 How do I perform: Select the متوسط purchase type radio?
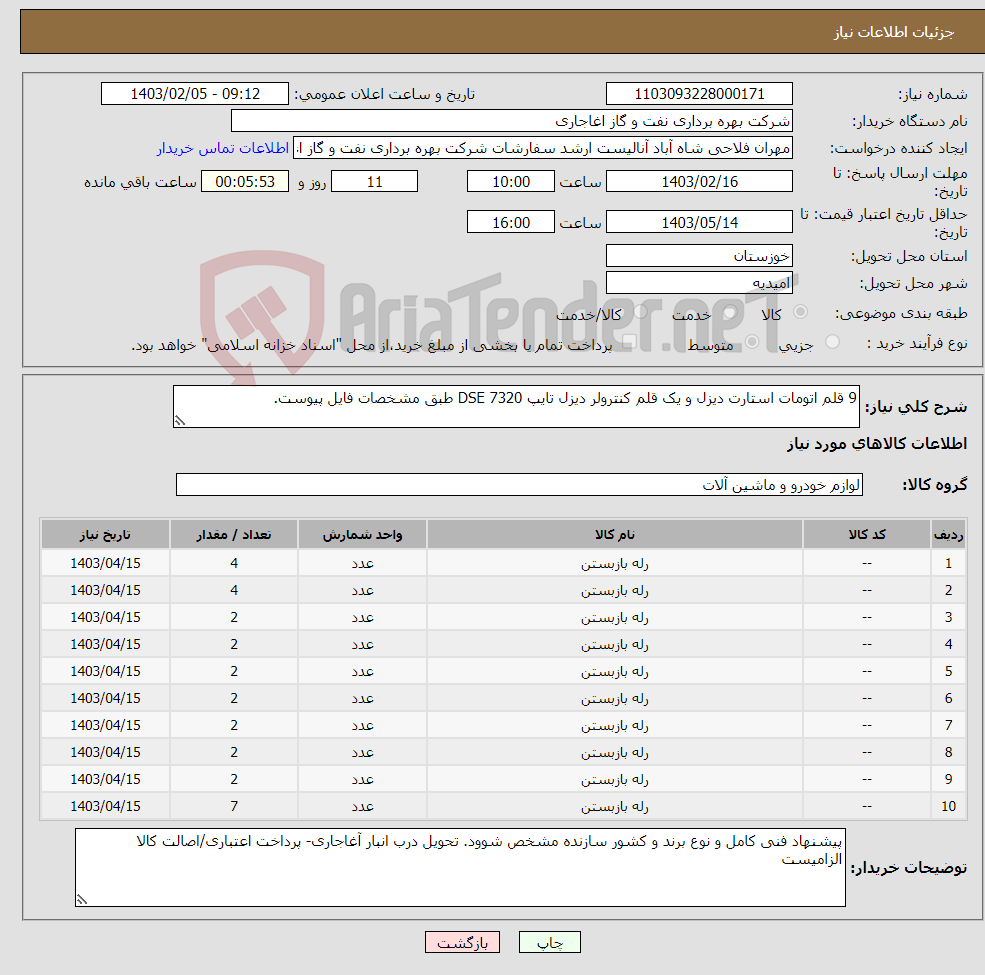(x=752, y=342)
